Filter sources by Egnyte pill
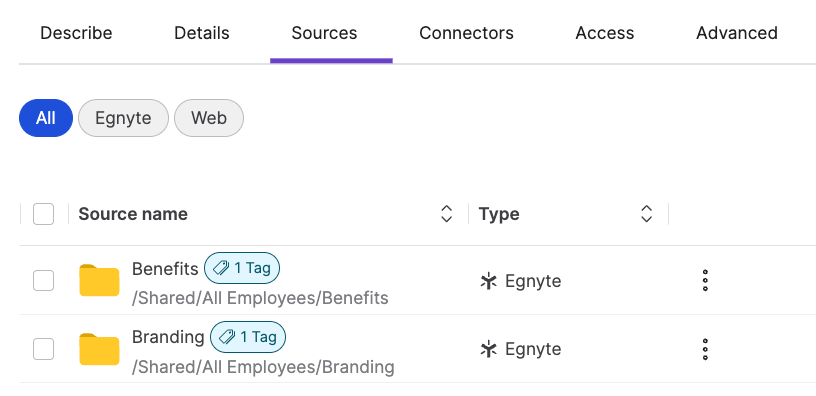This screenshot has height=396, width=816. 123,118
